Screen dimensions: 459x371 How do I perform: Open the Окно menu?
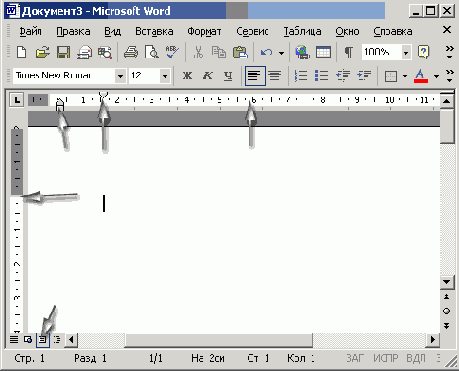coord(347,31)
